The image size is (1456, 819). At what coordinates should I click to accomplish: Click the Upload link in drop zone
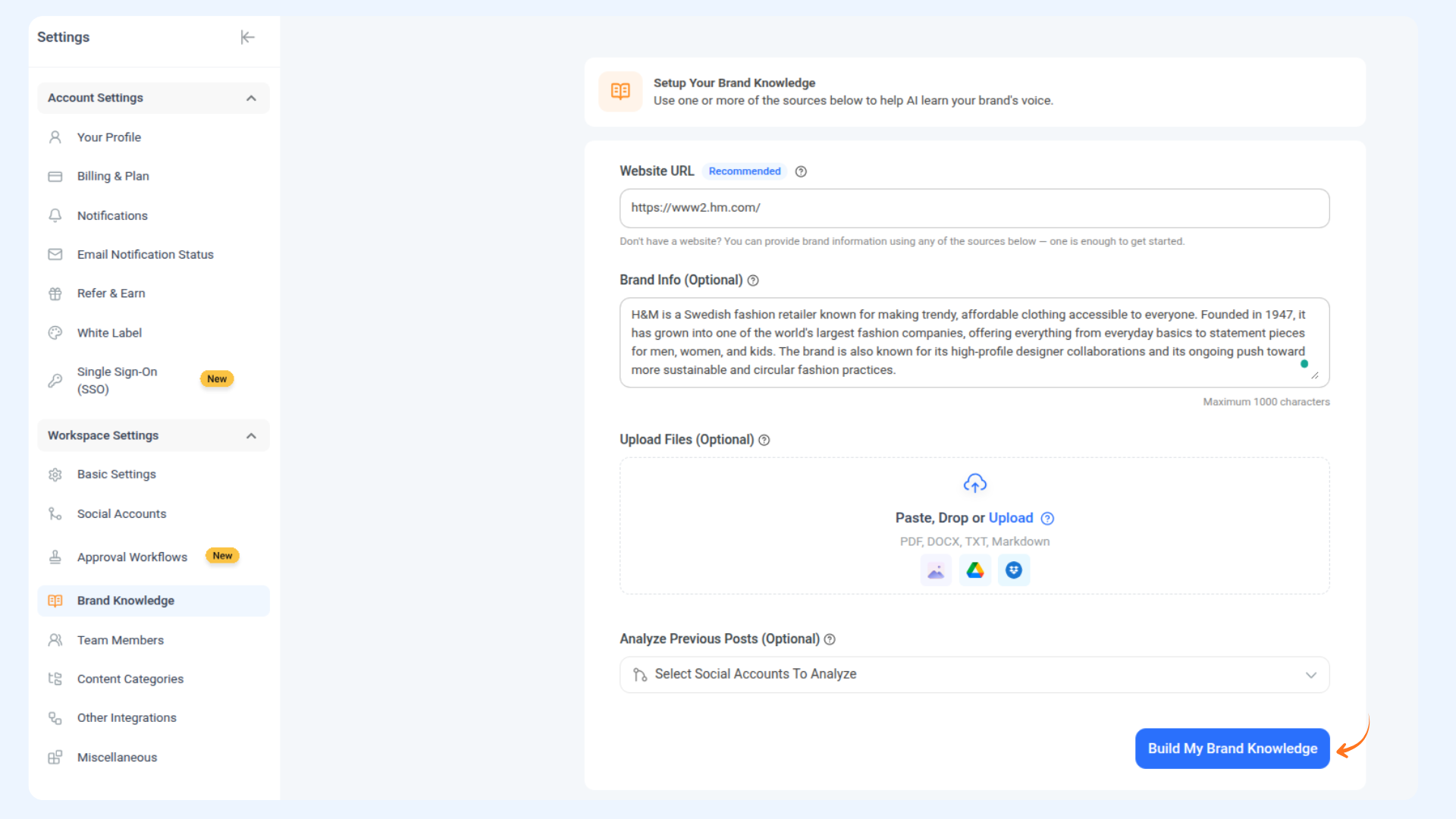pos(1010,518)
